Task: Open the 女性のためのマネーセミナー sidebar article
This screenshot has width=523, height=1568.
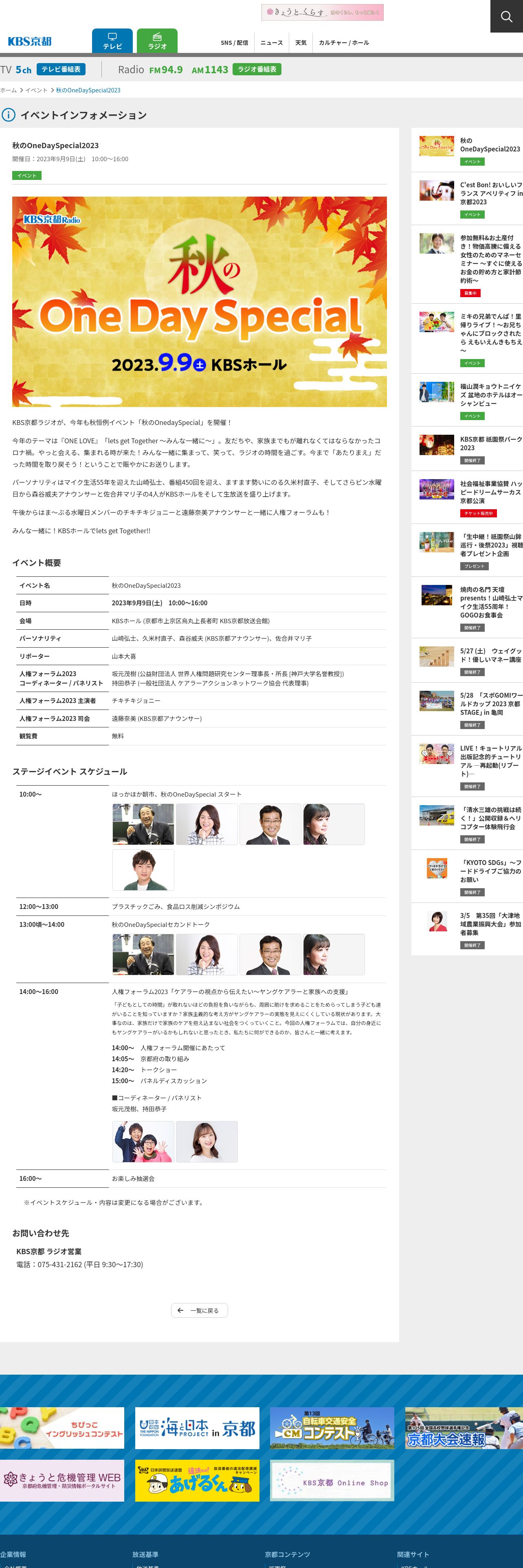Action: coord(491,259)
